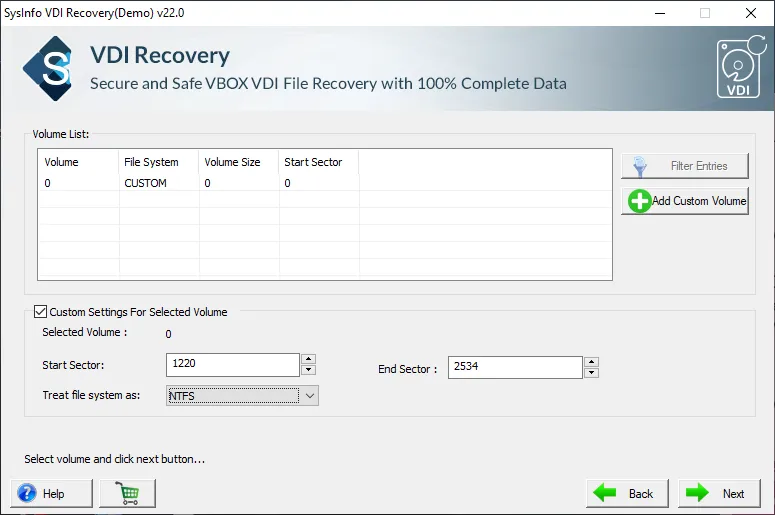Click the End Sector input field
Image resolution: width=775 pixels, height=515 pixels.
click(515, 368)
